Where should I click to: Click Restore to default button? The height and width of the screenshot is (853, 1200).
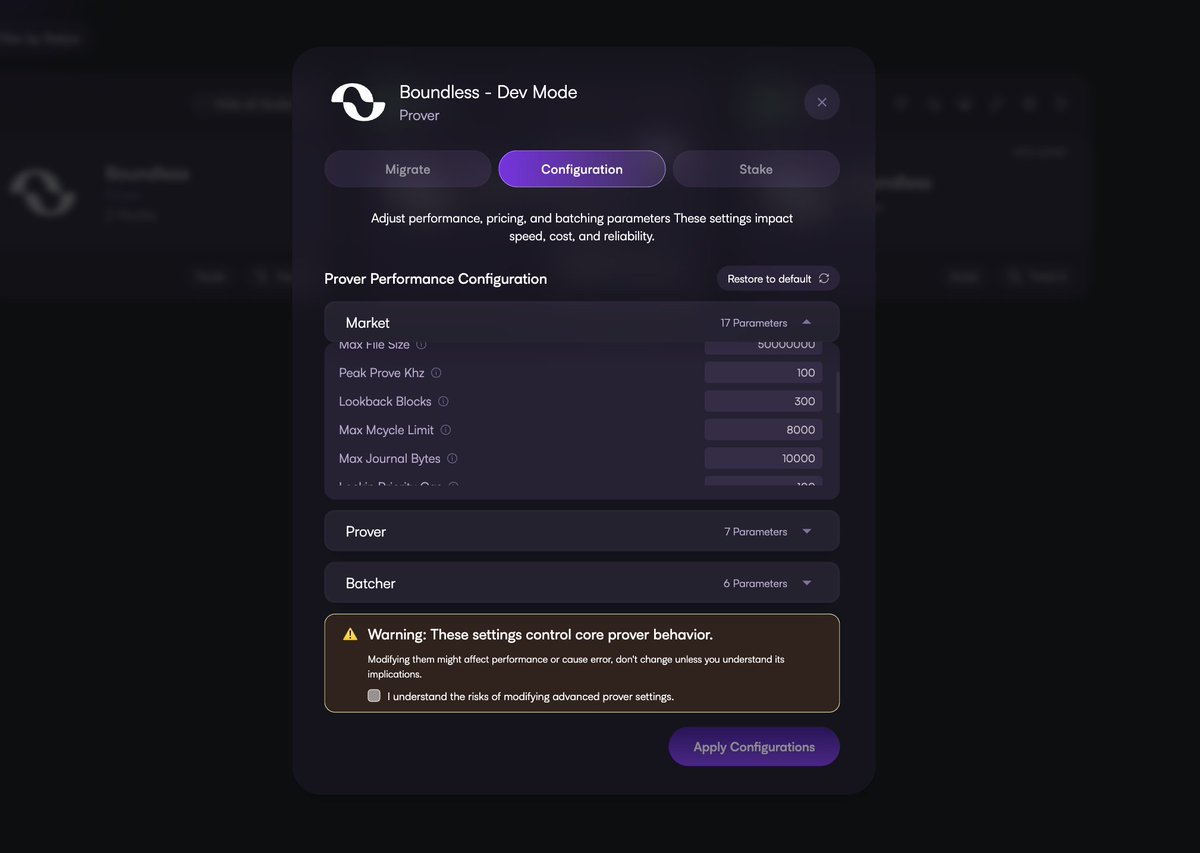[778, 278]
